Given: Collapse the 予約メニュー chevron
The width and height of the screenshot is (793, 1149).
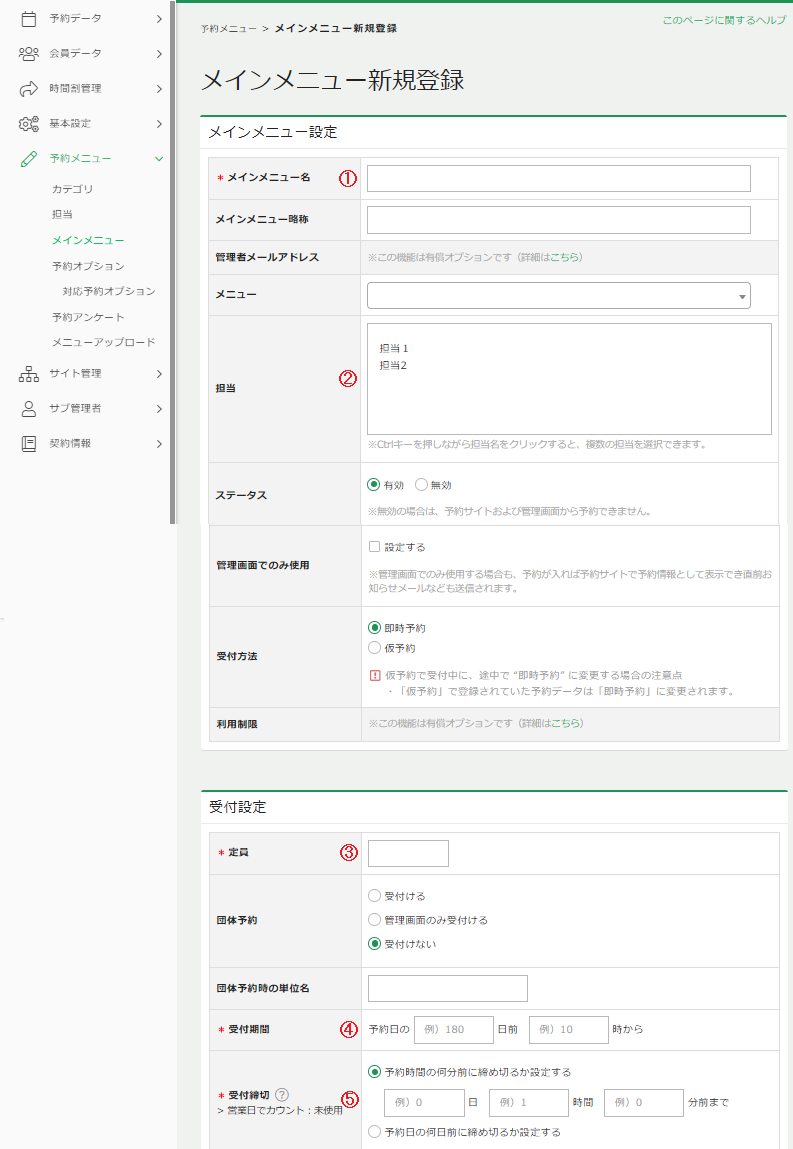Looking at the screenshot, I should [159, 159].
